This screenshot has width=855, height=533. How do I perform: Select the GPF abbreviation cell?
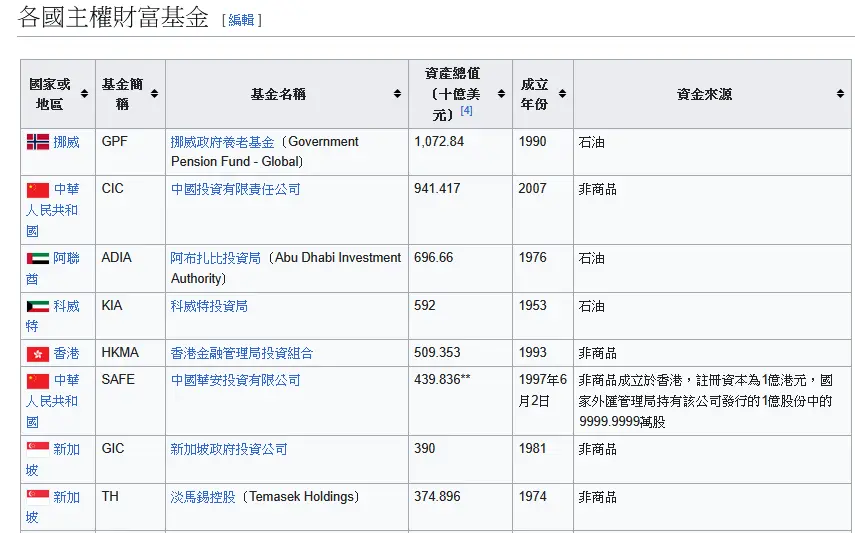tap(130, 152)
